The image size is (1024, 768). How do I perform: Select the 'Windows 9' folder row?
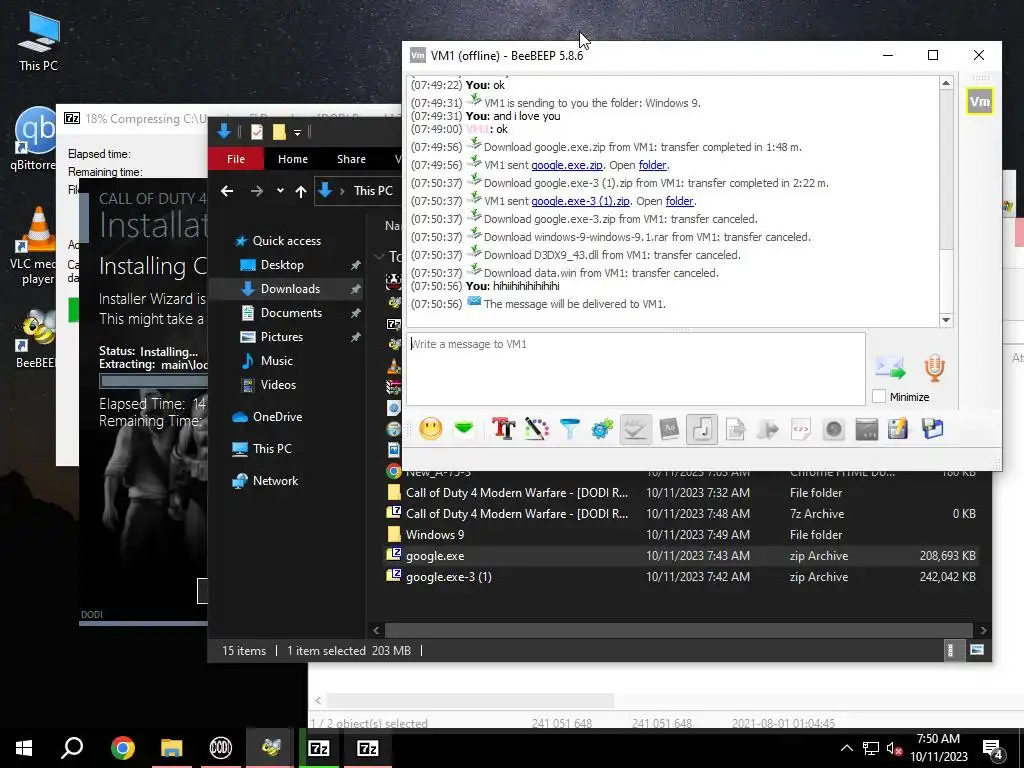pyautogui.click(x=682, y=535)
